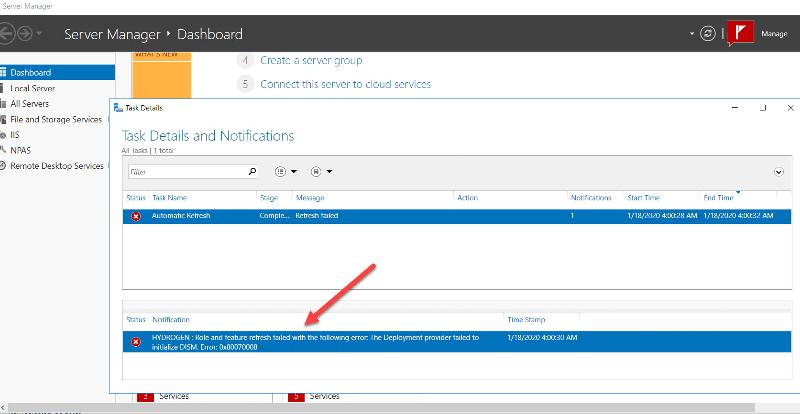Select Local Server in the sidebar
This screenshot has height=414, width=800.
coord(32,88)
